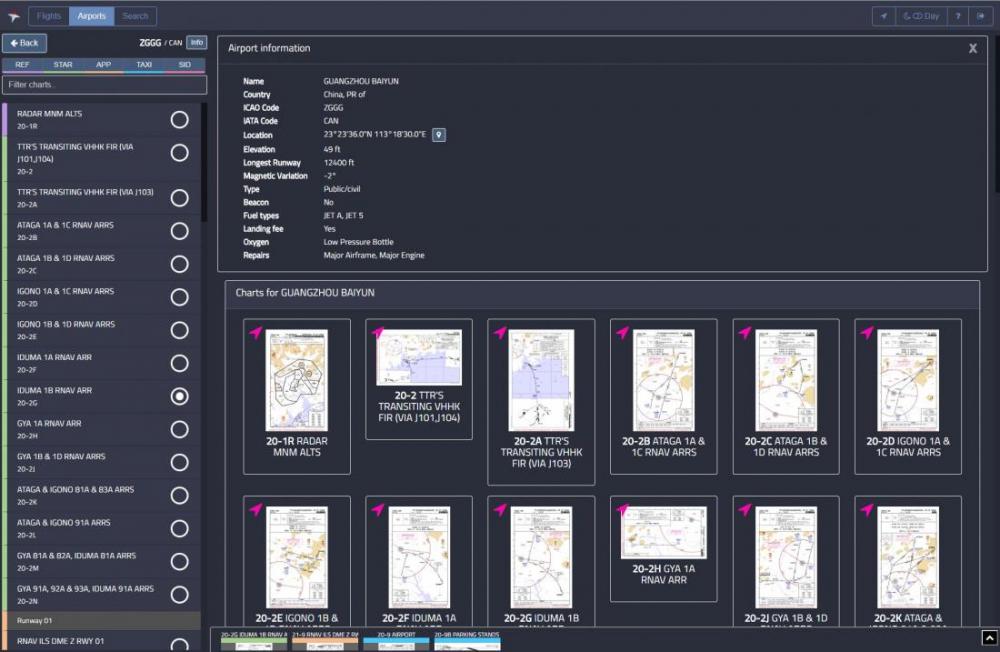Filter charts by STAR category
Screen dimensions: 1000x652
coord(63,65)
